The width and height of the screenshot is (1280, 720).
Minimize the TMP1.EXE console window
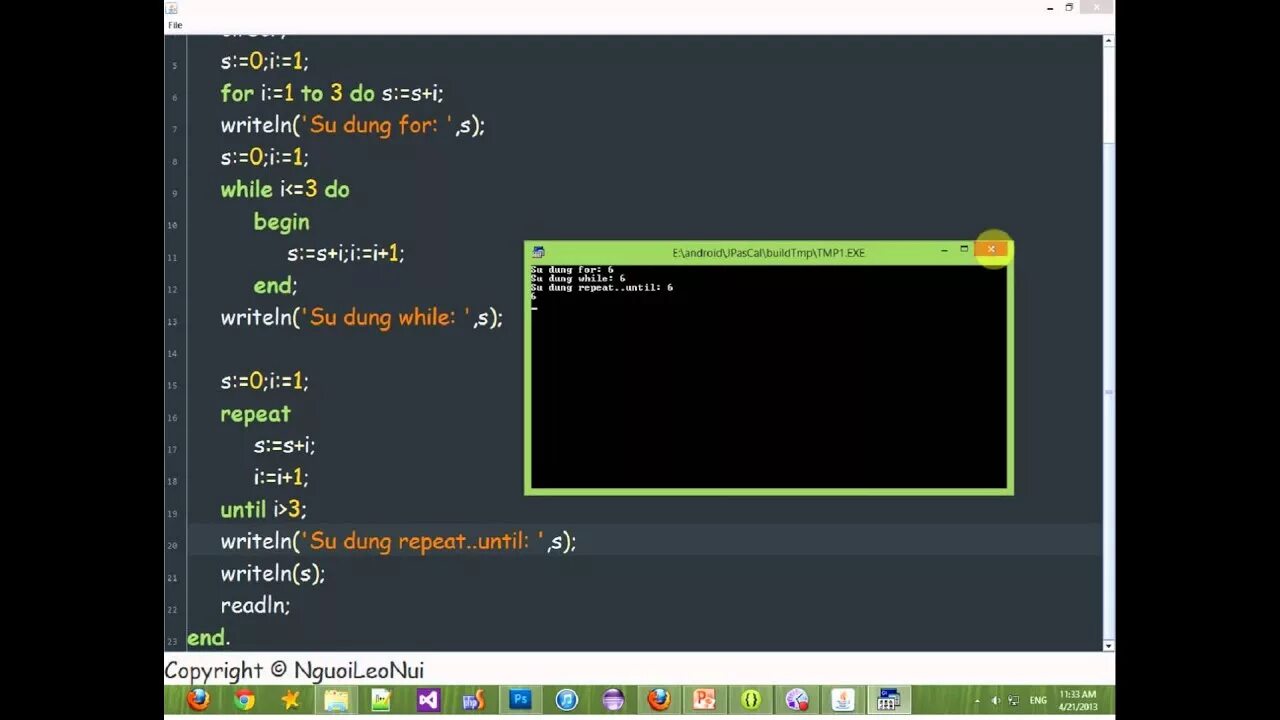(x=944, y=250)
